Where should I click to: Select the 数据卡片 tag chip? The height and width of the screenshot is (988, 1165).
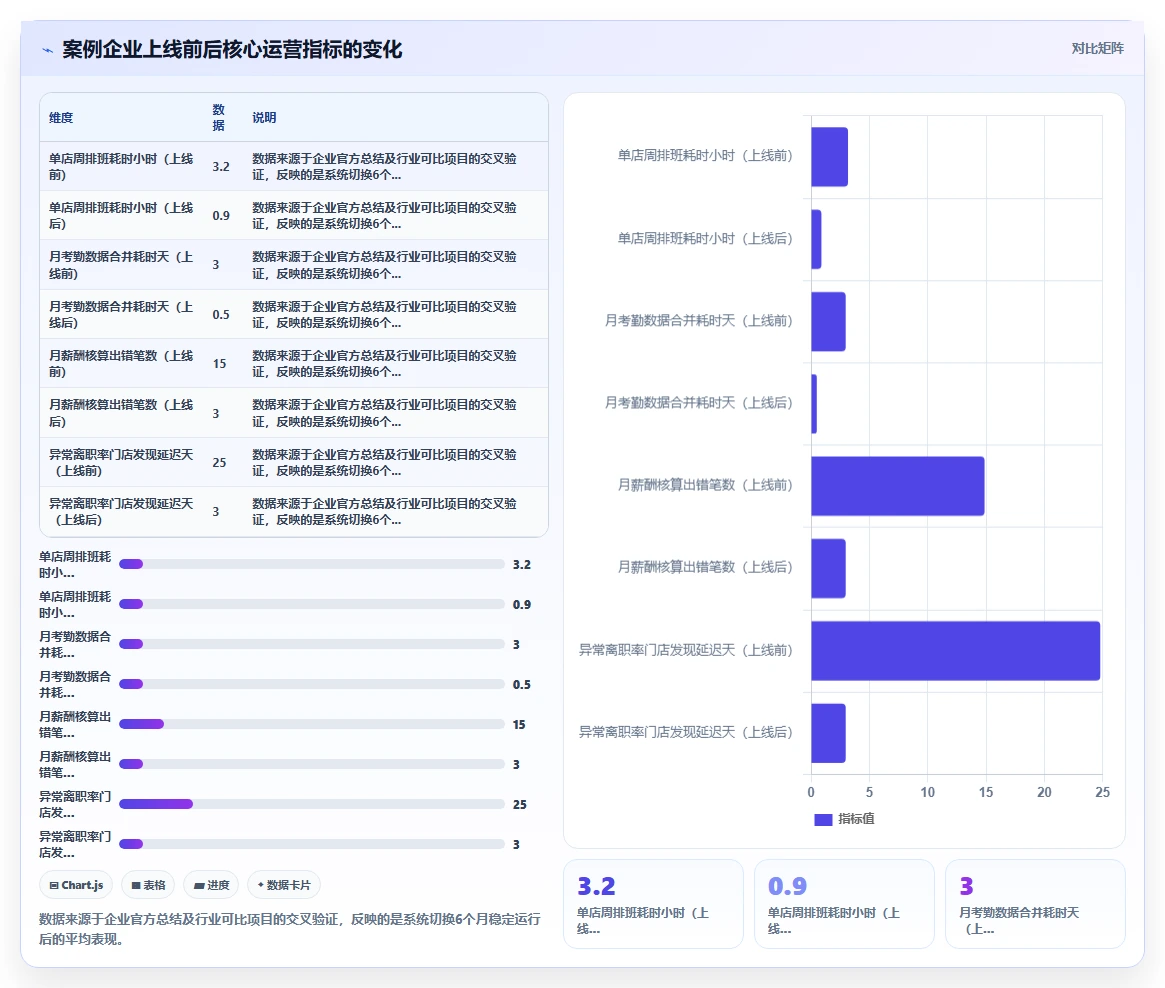[284, 885]
